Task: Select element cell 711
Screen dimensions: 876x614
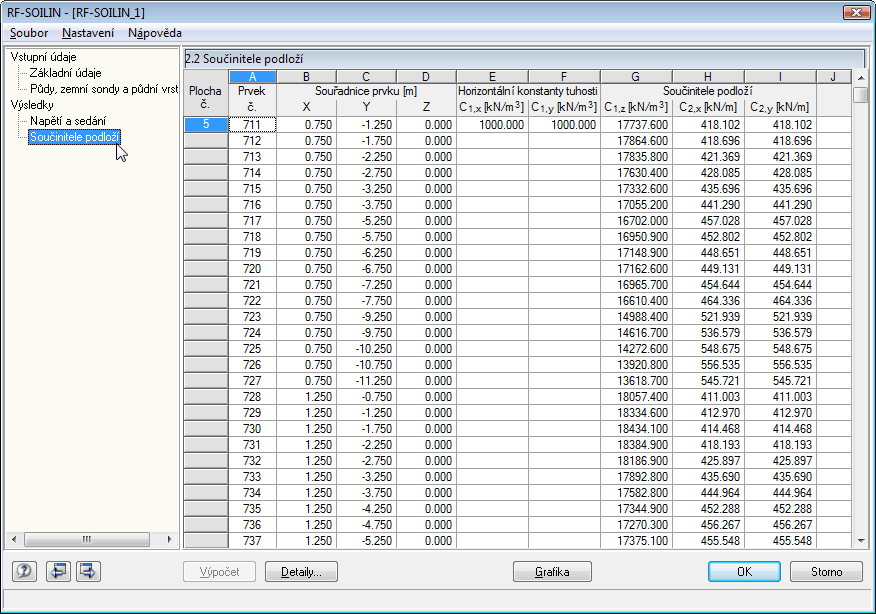Action: (x=253, y=125)
